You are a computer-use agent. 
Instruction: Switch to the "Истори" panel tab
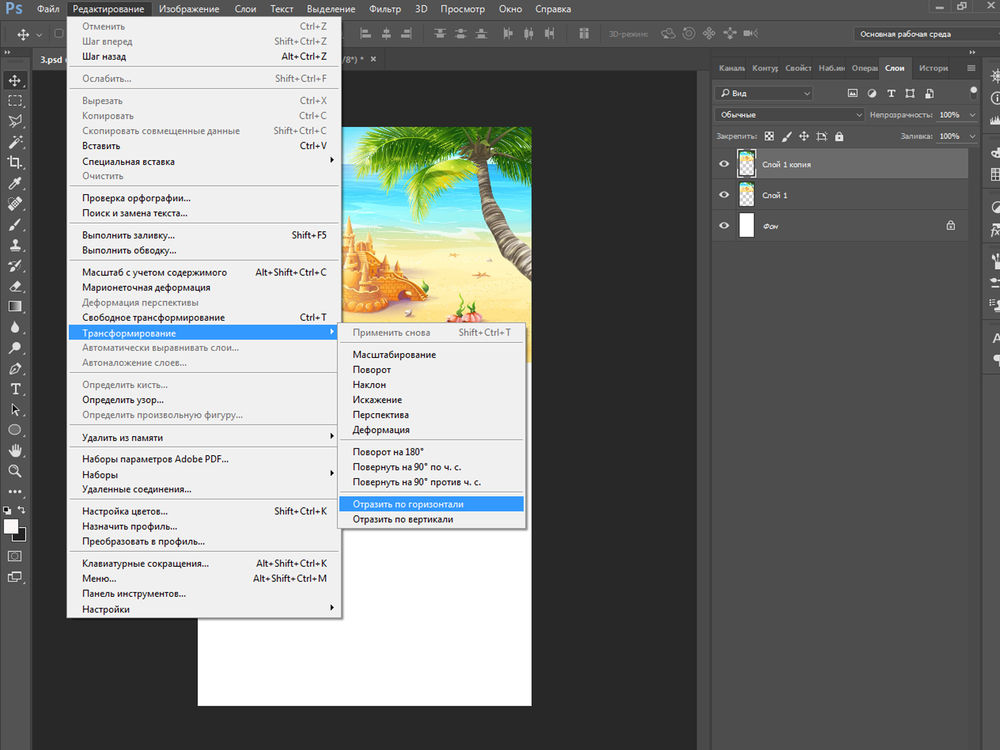pyautogui.click(x=932, y=68)
